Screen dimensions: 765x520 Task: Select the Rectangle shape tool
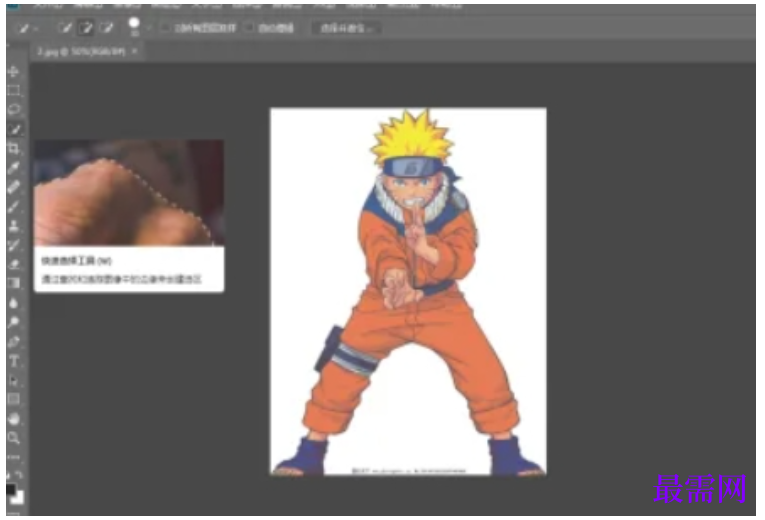tap(14, 400)
